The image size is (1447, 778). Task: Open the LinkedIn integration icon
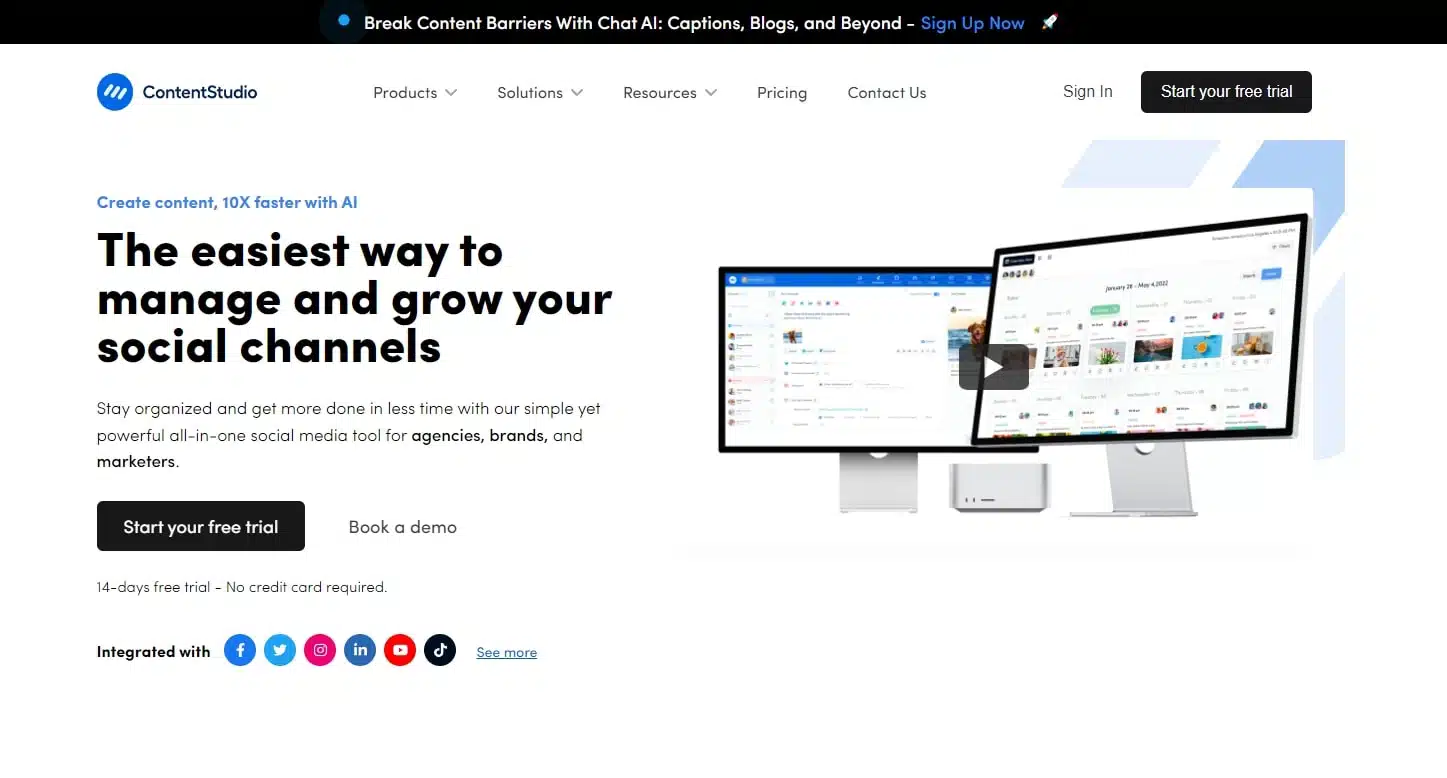[x=360, y=650]
